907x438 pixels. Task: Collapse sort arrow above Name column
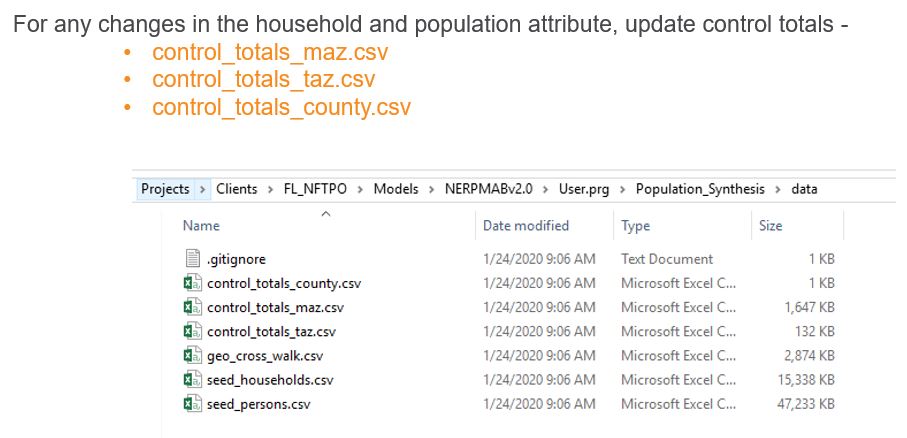click(326, 213)
